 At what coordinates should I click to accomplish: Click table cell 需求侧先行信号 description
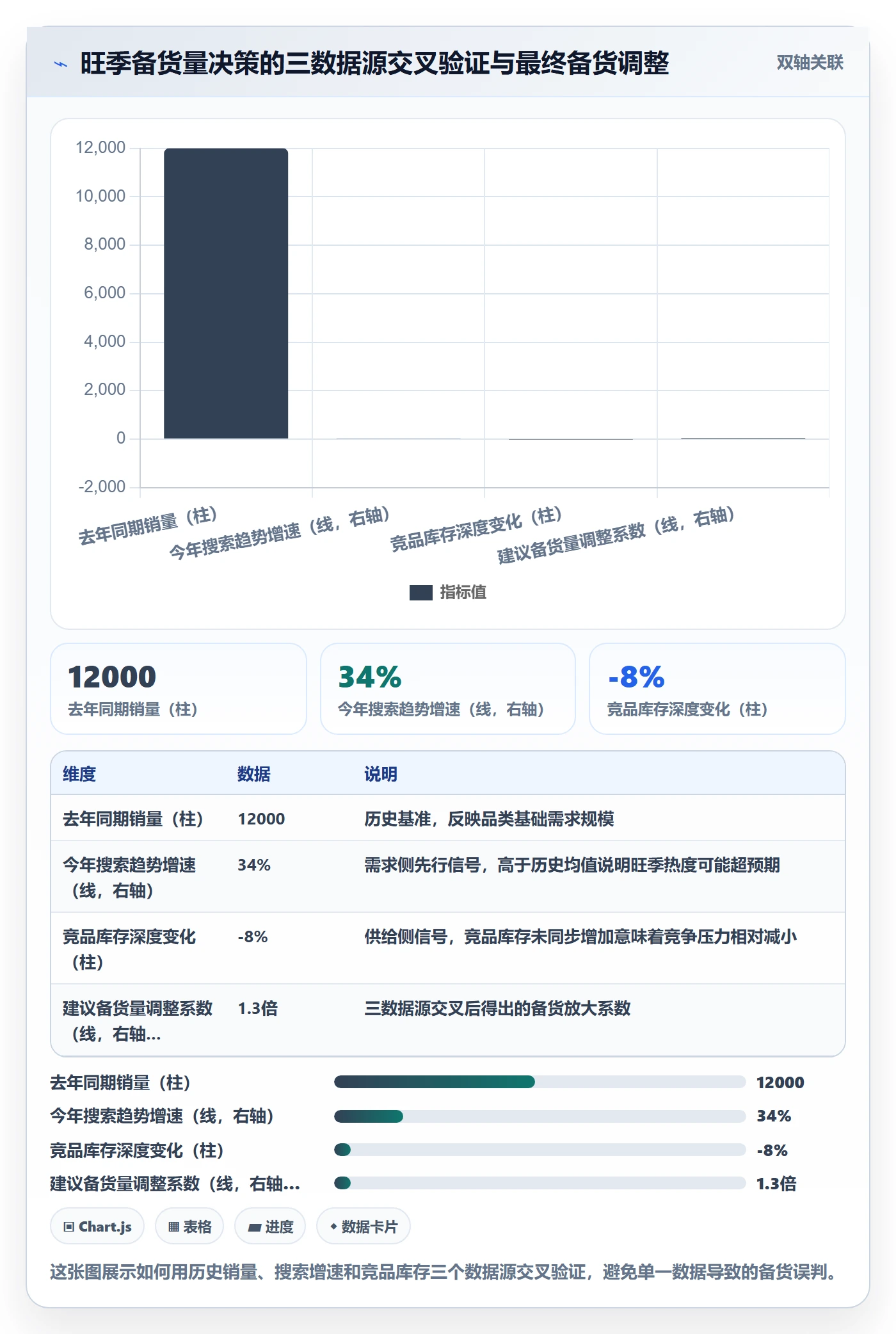click(x=572, y=865)
